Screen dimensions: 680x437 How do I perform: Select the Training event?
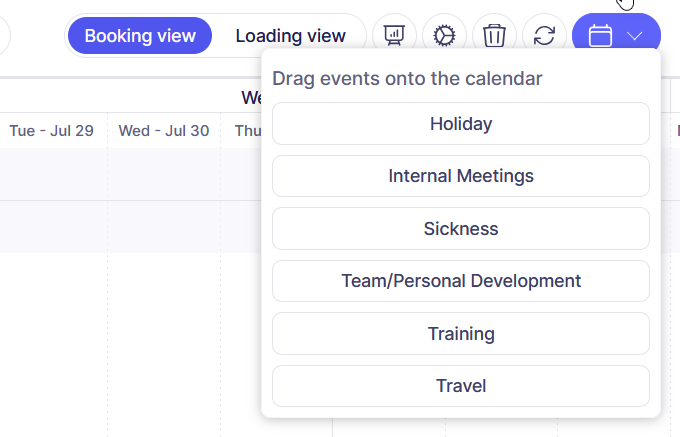click(461, 334)
